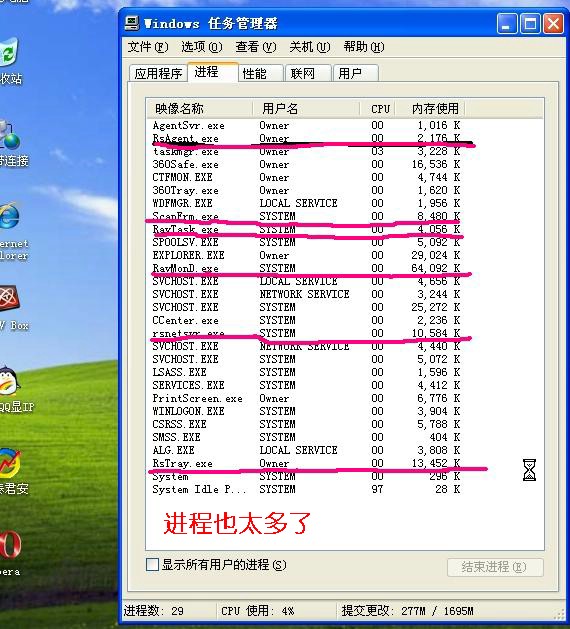
Task: Select the WDFMGR.EXE process row
Action: click(306, 203)
